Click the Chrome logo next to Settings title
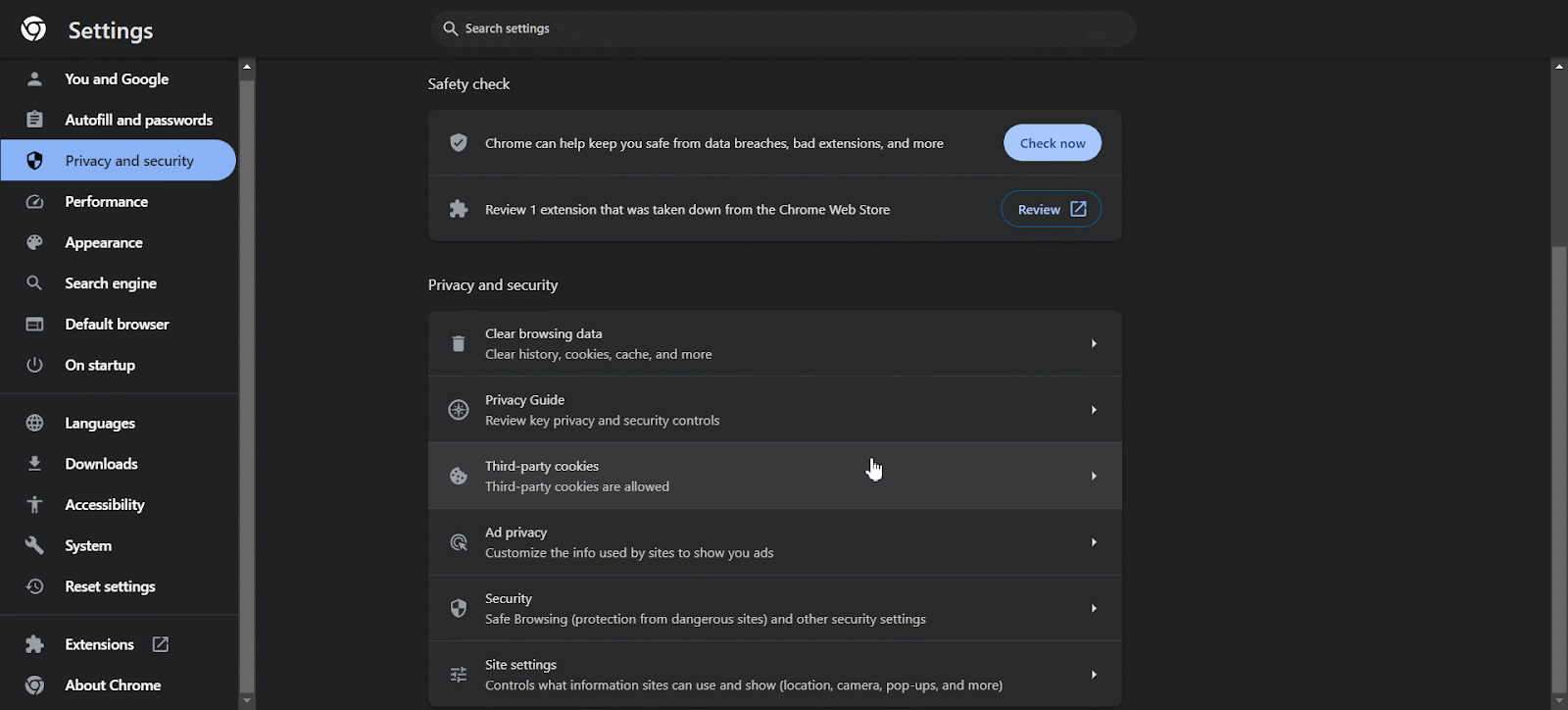This screenshot has height=710, width=1568. coord(33,29)
